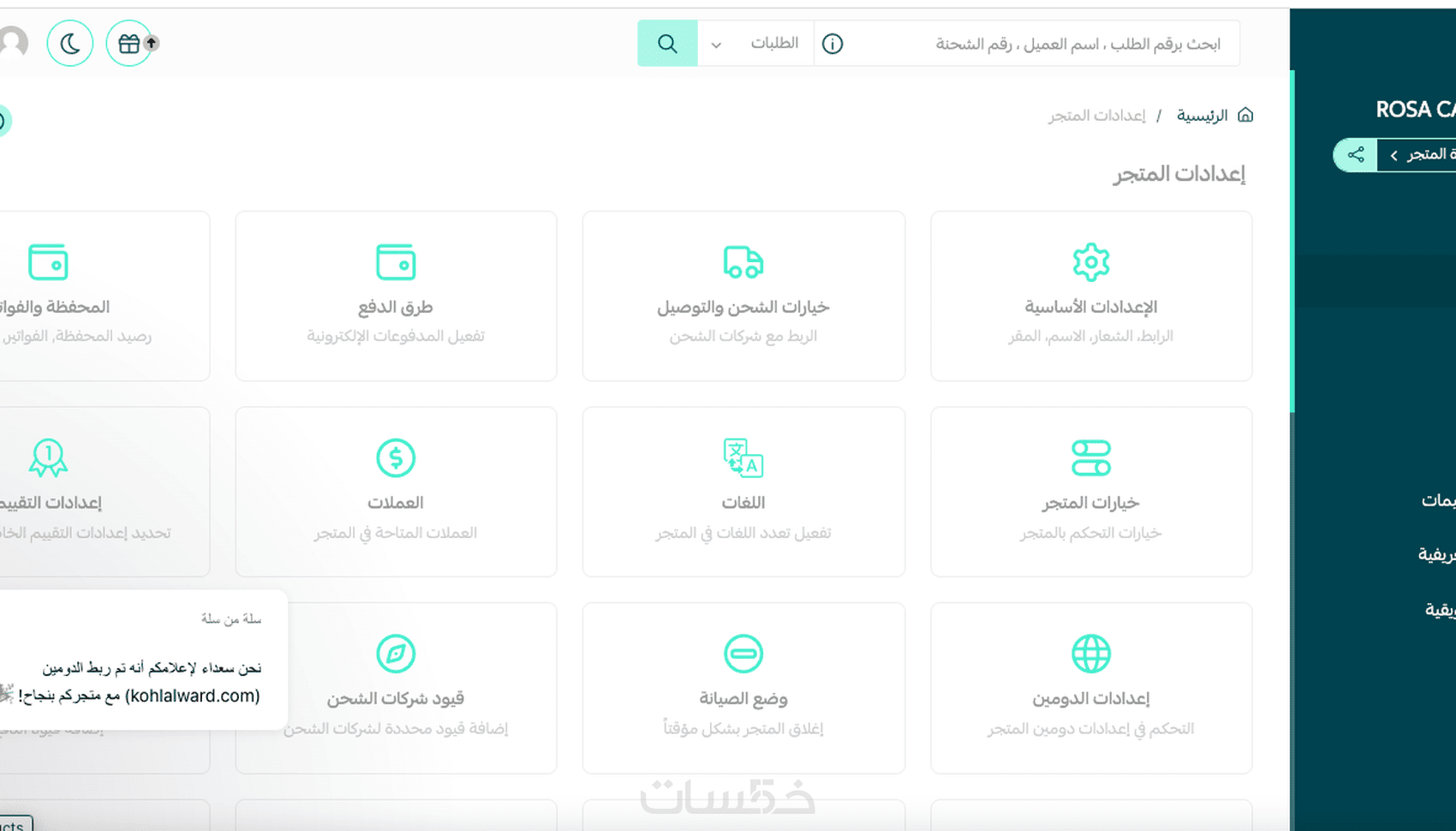Open طرق الدفع settings card

(396, 296)
